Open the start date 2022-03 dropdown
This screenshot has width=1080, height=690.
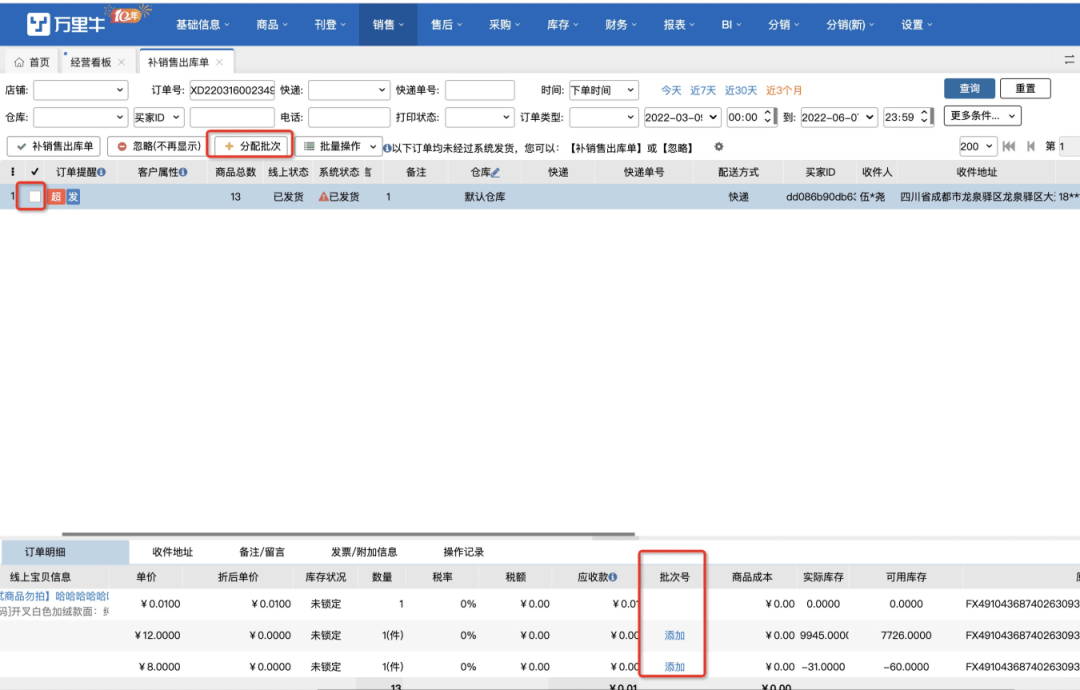682,117
